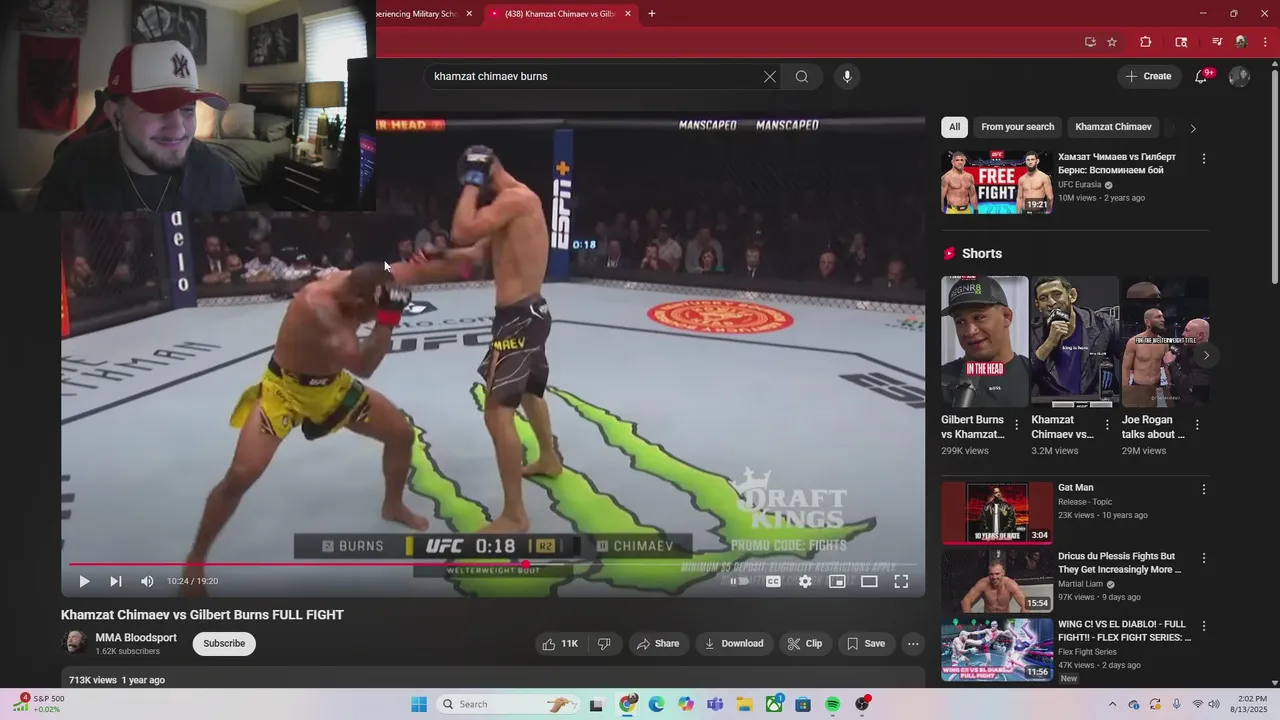The width and height of the screenshot is (1280, 720).
Task: Open YouTube notifications bell
Action: [1201, 76]
